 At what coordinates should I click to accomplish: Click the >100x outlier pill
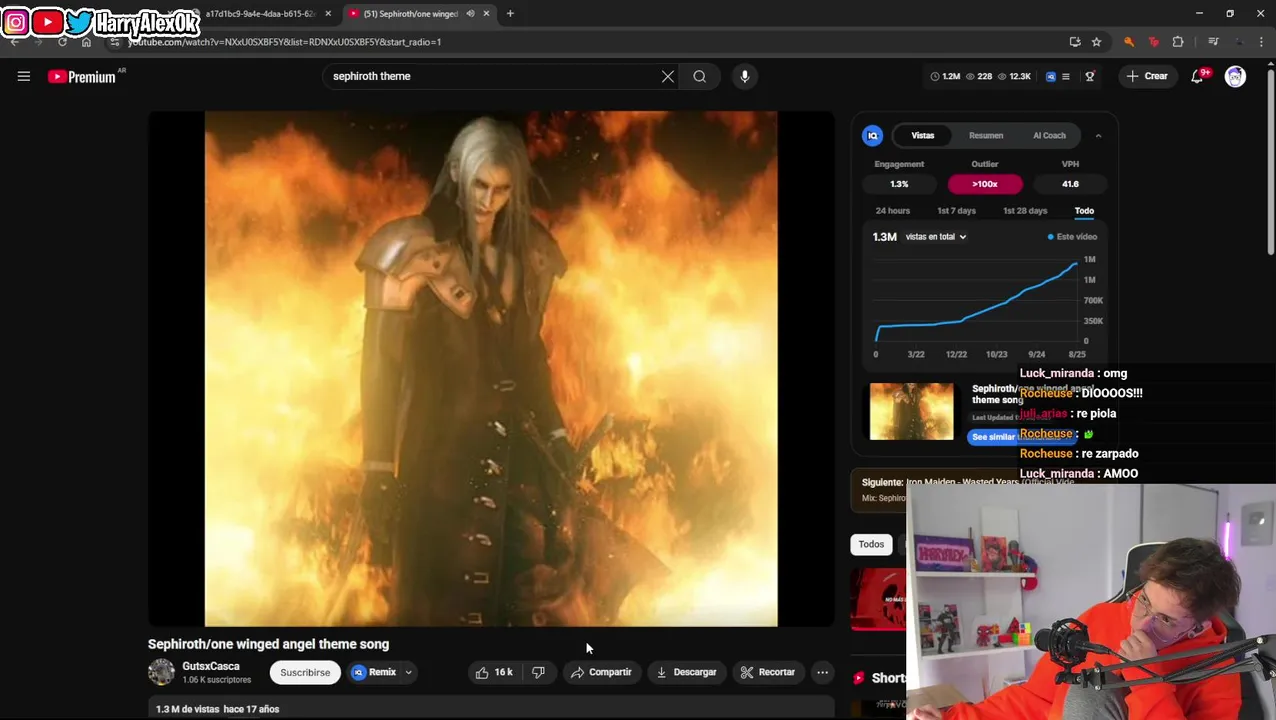click(x=985, y=184)
